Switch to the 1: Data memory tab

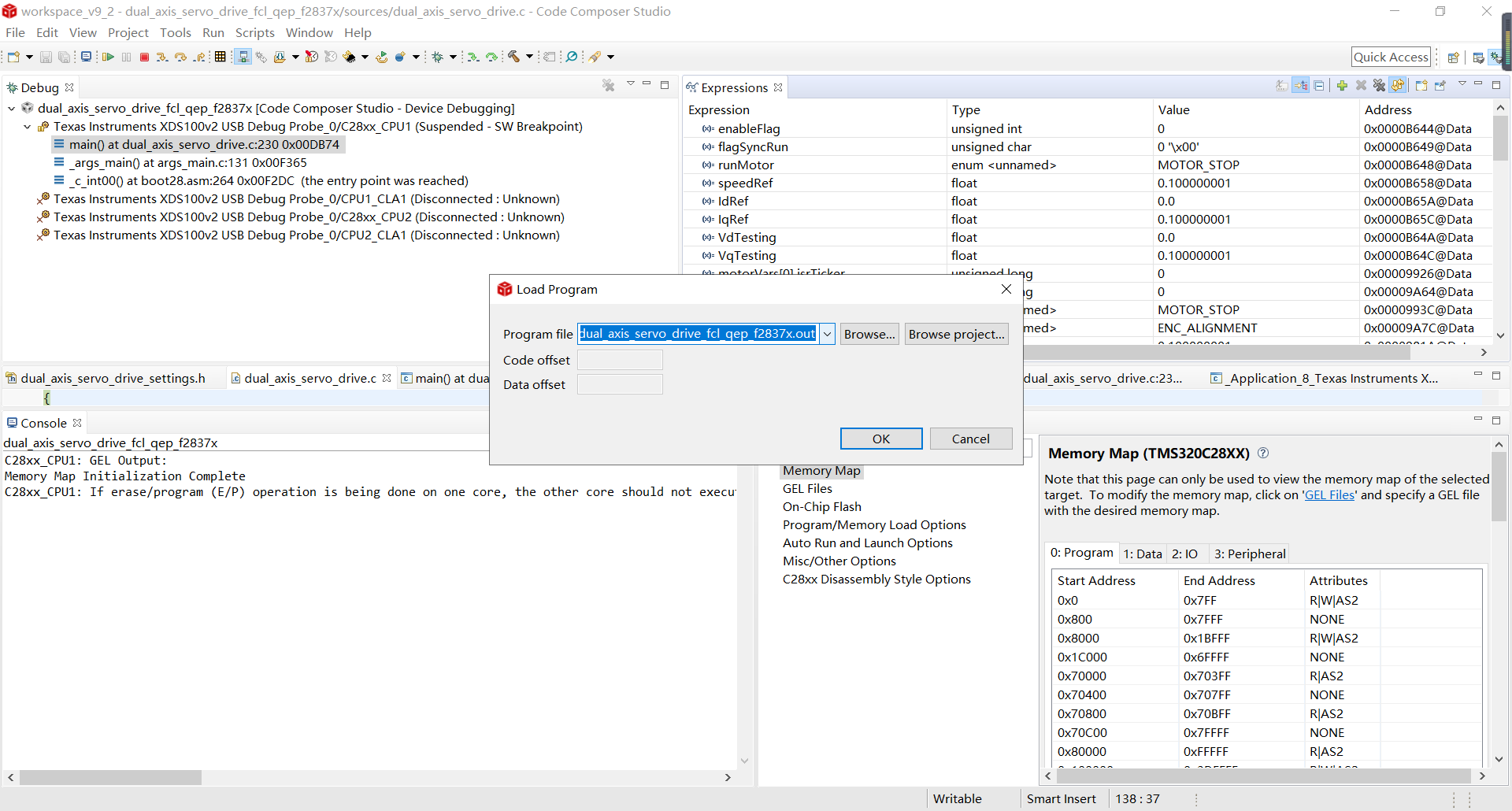[1143, 554]
